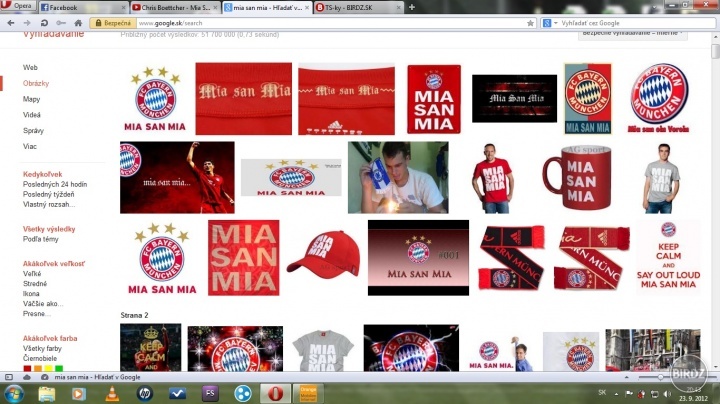Click the SK language indicator in tray

[602, 393]
